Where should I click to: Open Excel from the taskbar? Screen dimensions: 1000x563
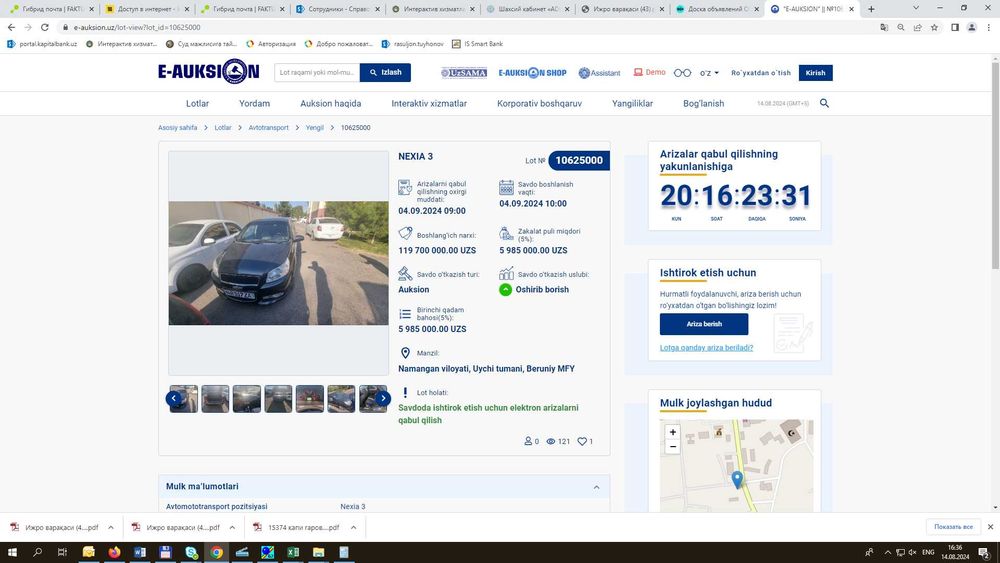293,552
